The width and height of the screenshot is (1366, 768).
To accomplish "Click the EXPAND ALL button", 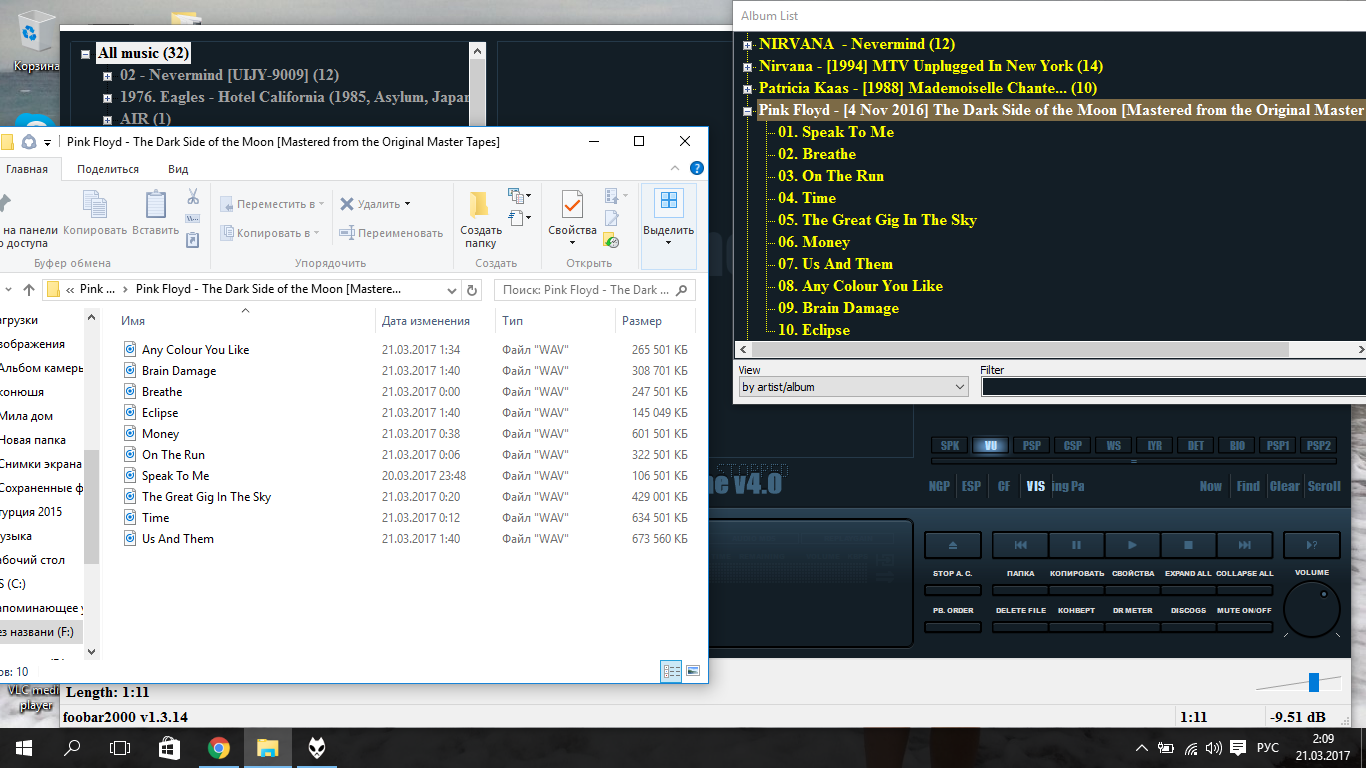I will pos(1188,590).
